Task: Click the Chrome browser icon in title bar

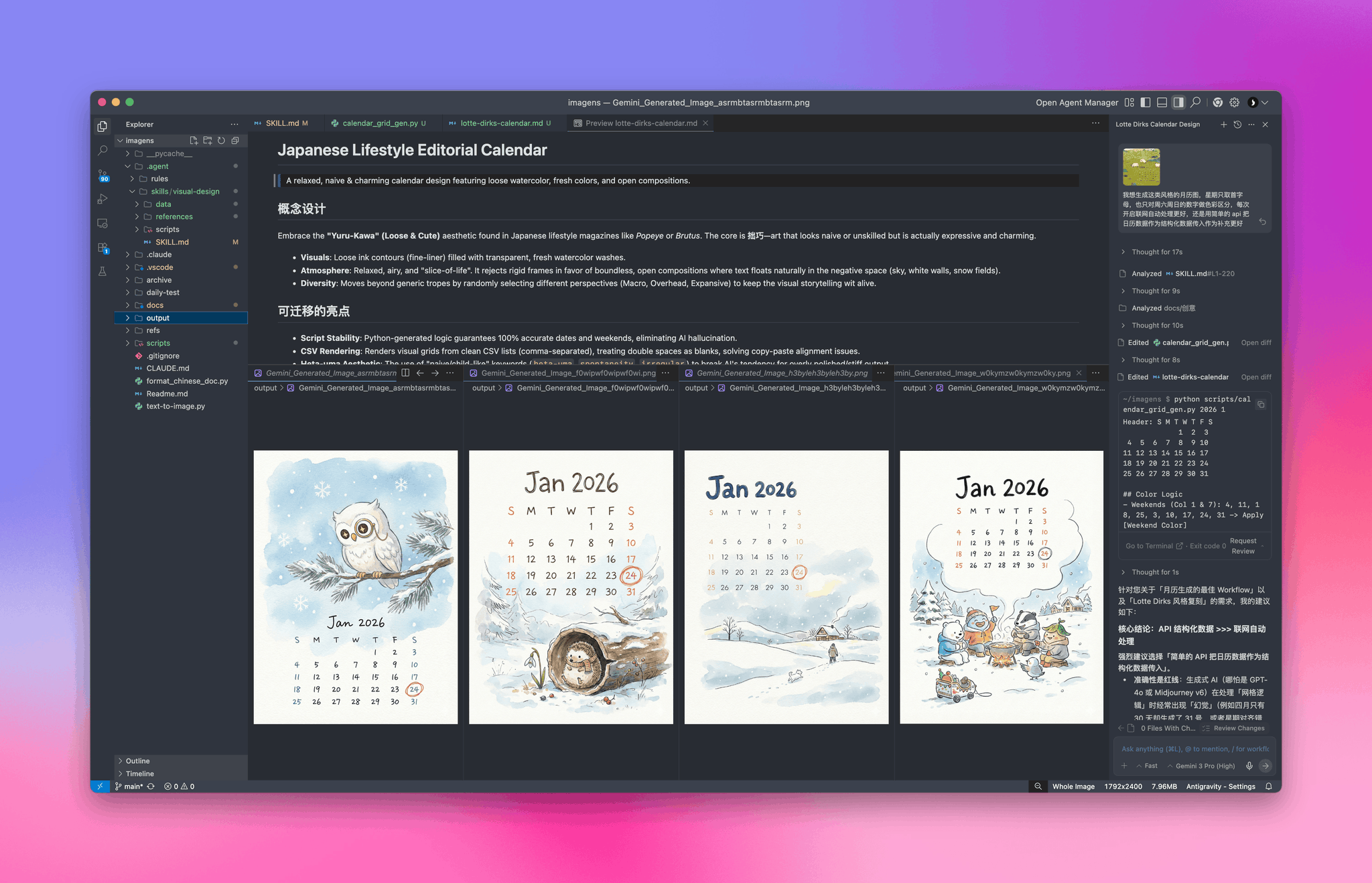Action: point(1217,103)
